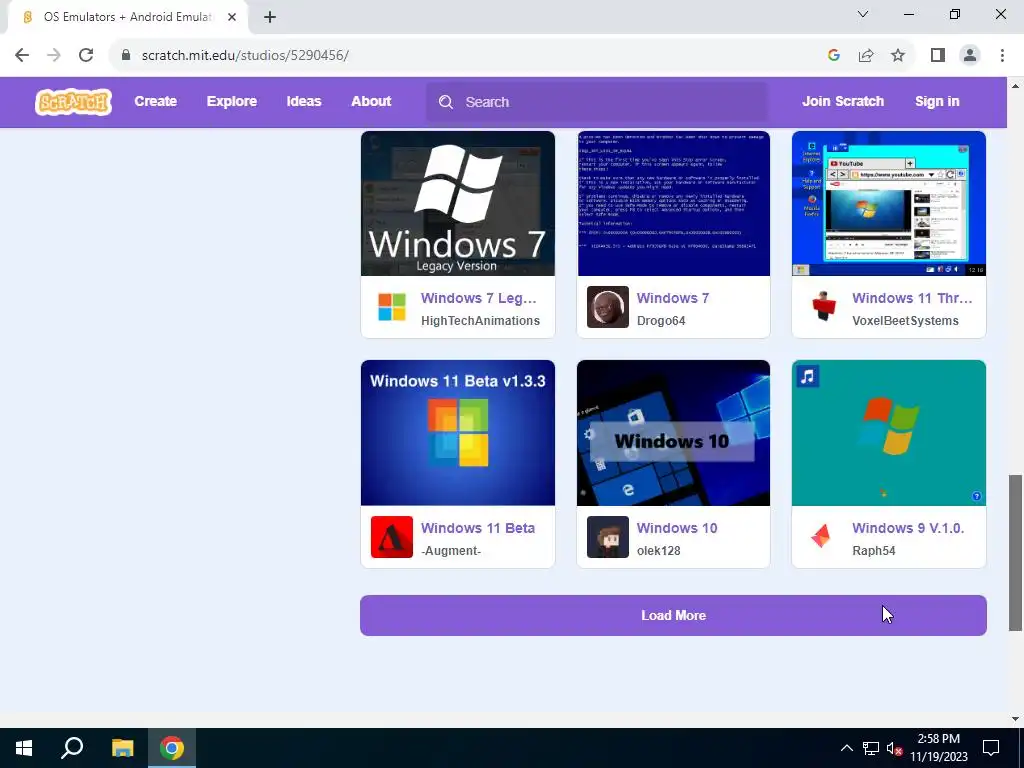Viewport: 1024px width, 768px height.
Task: Click Join Scratch link
Action: (x=843, y=101)
